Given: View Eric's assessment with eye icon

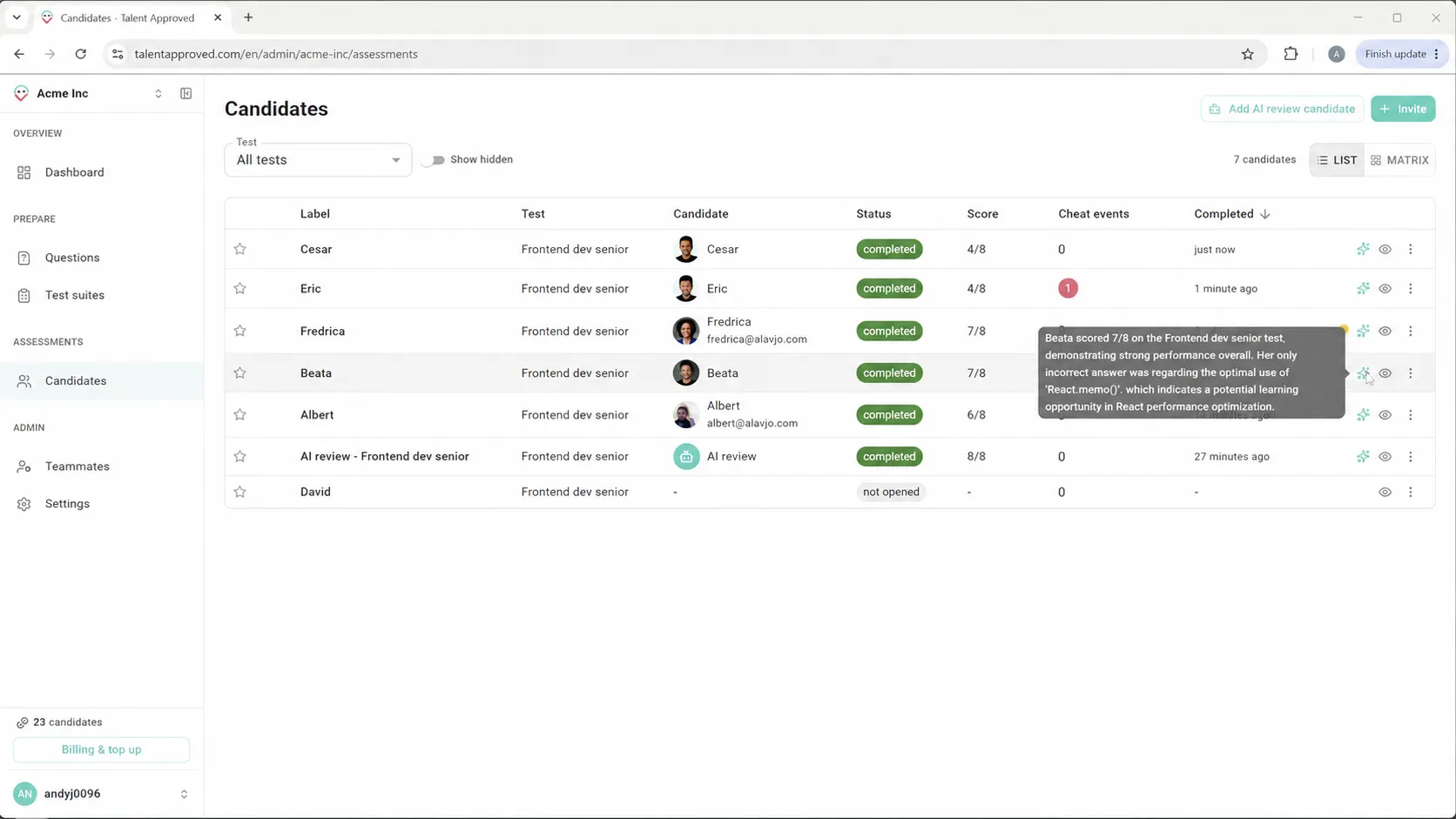Looking at the screenshot, I should tap(1385, 288).
